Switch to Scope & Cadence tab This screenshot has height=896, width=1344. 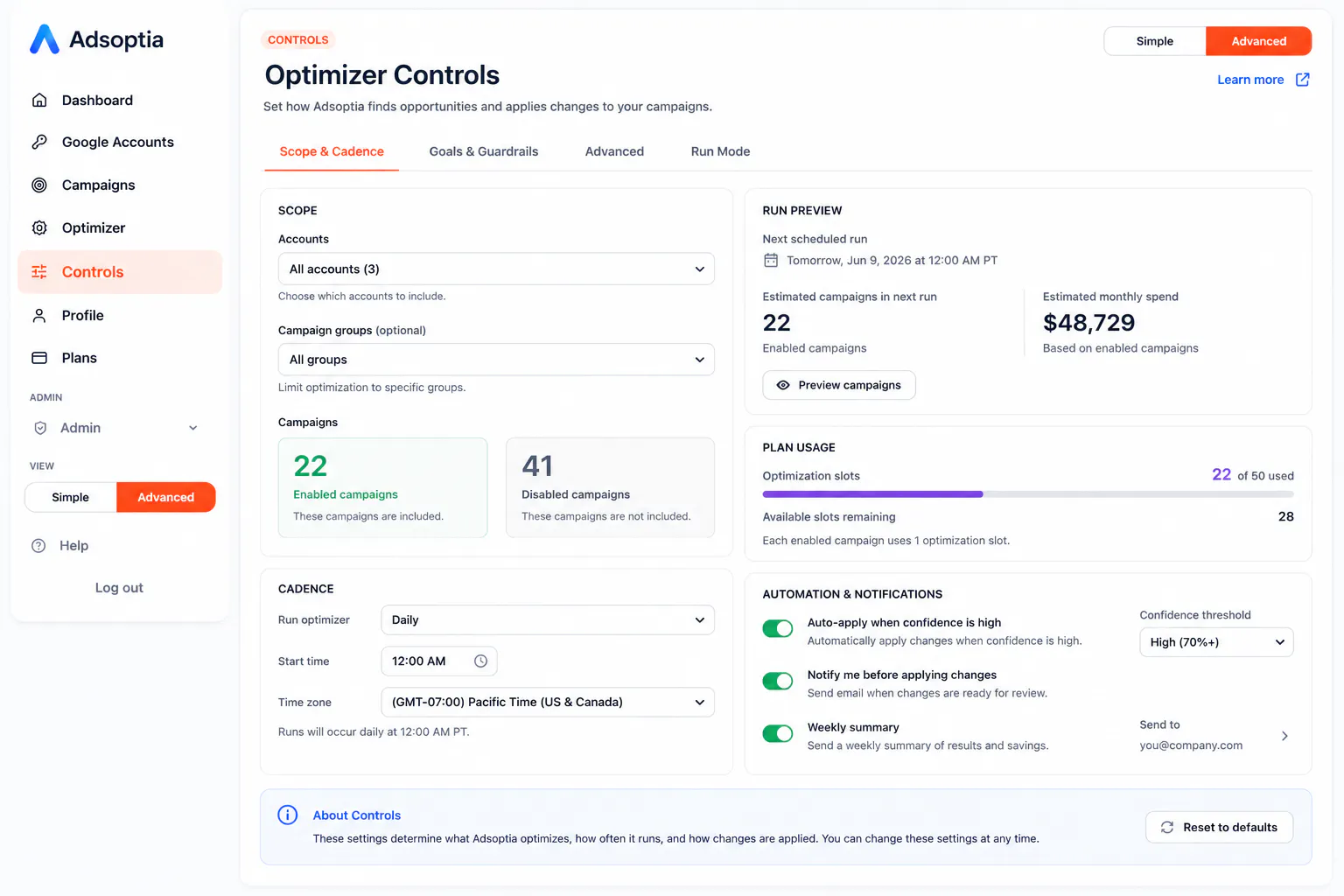pyautogui.click(x=332, y=151)
